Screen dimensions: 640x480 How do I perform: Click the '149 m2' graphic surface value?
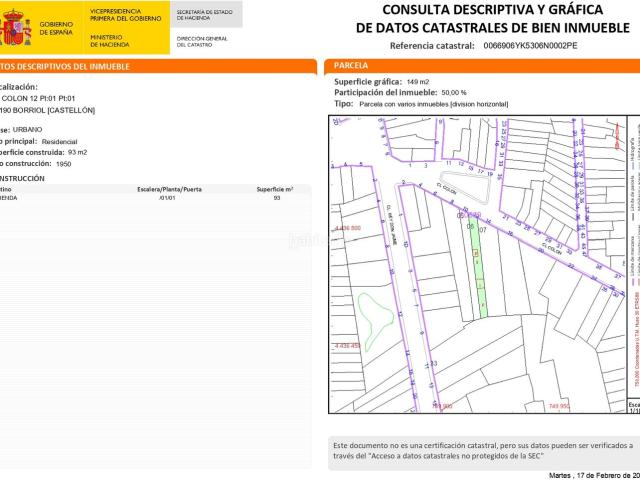pos(418,82)
